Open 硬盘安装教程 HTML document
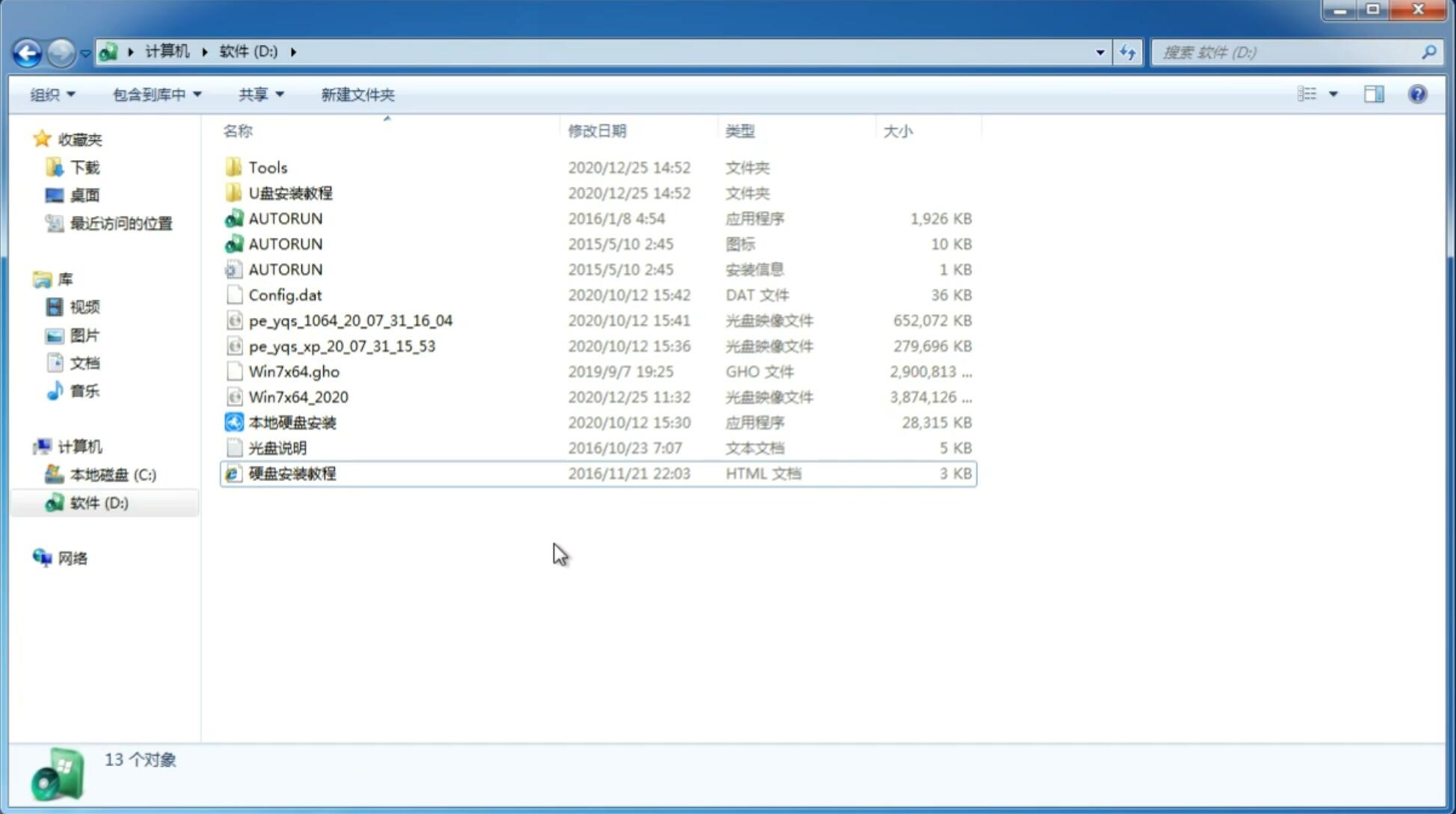The image size is (1456, 814). pyautogui.click(x=292, y=473)
